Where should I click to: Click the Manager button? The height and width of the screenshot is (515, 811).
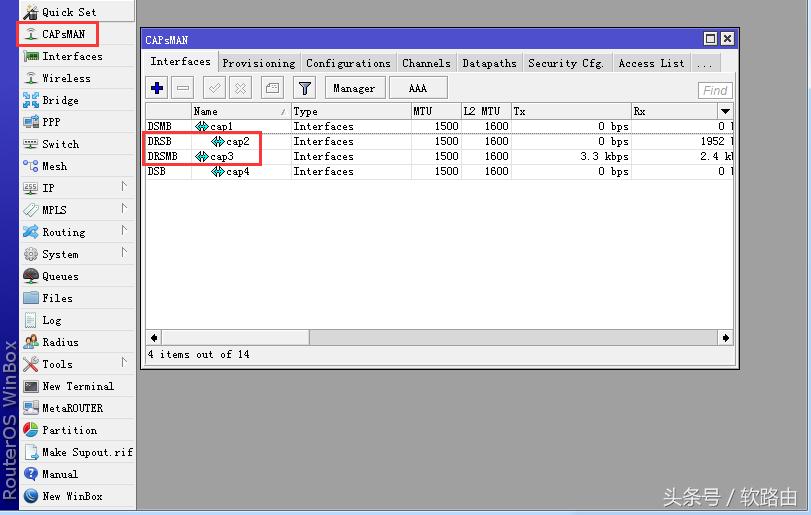pyautogui.click(x=354, y=89)
